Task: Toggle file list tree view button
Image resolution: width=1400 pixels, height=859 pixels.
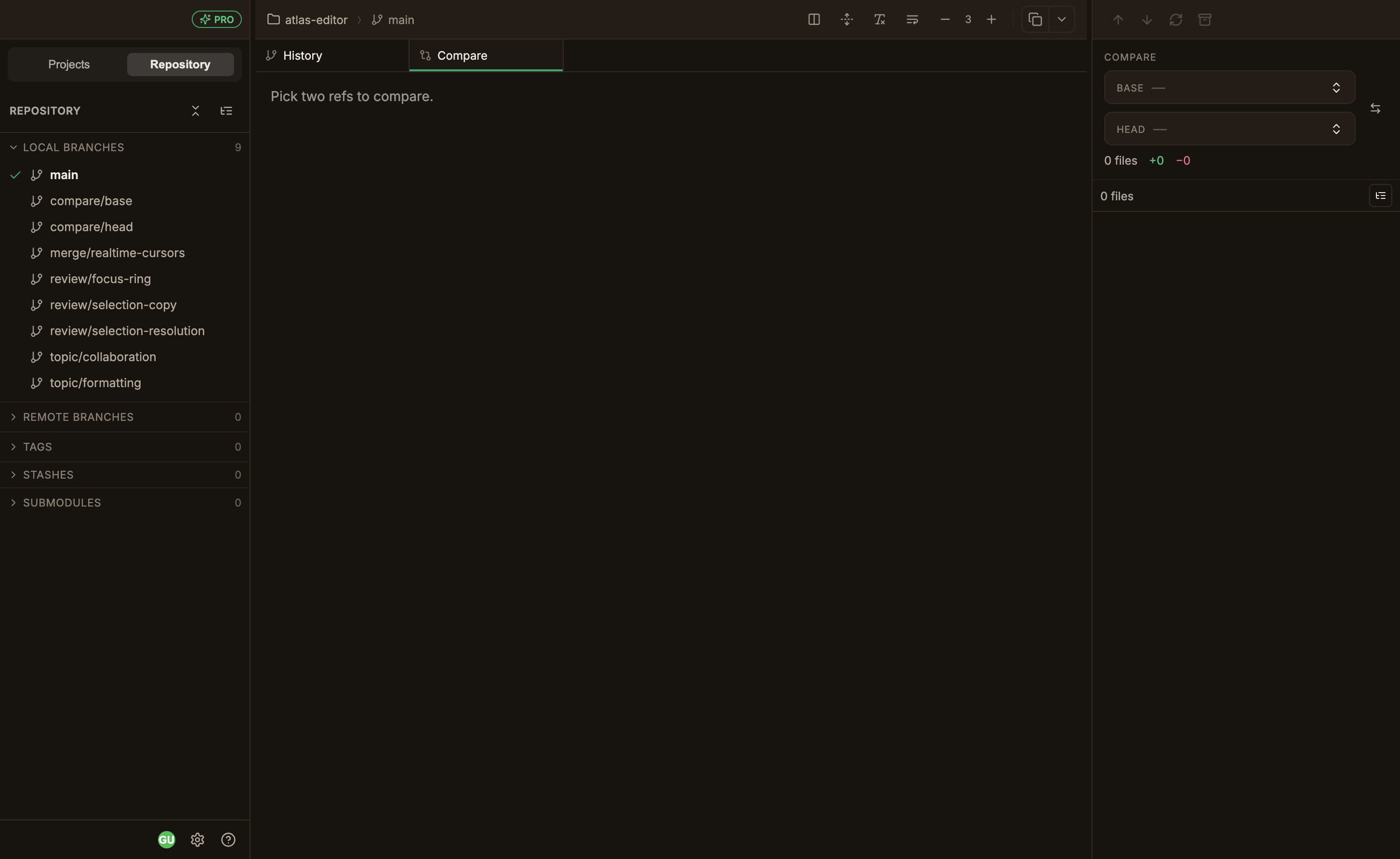Action: tap(1381, 196)
